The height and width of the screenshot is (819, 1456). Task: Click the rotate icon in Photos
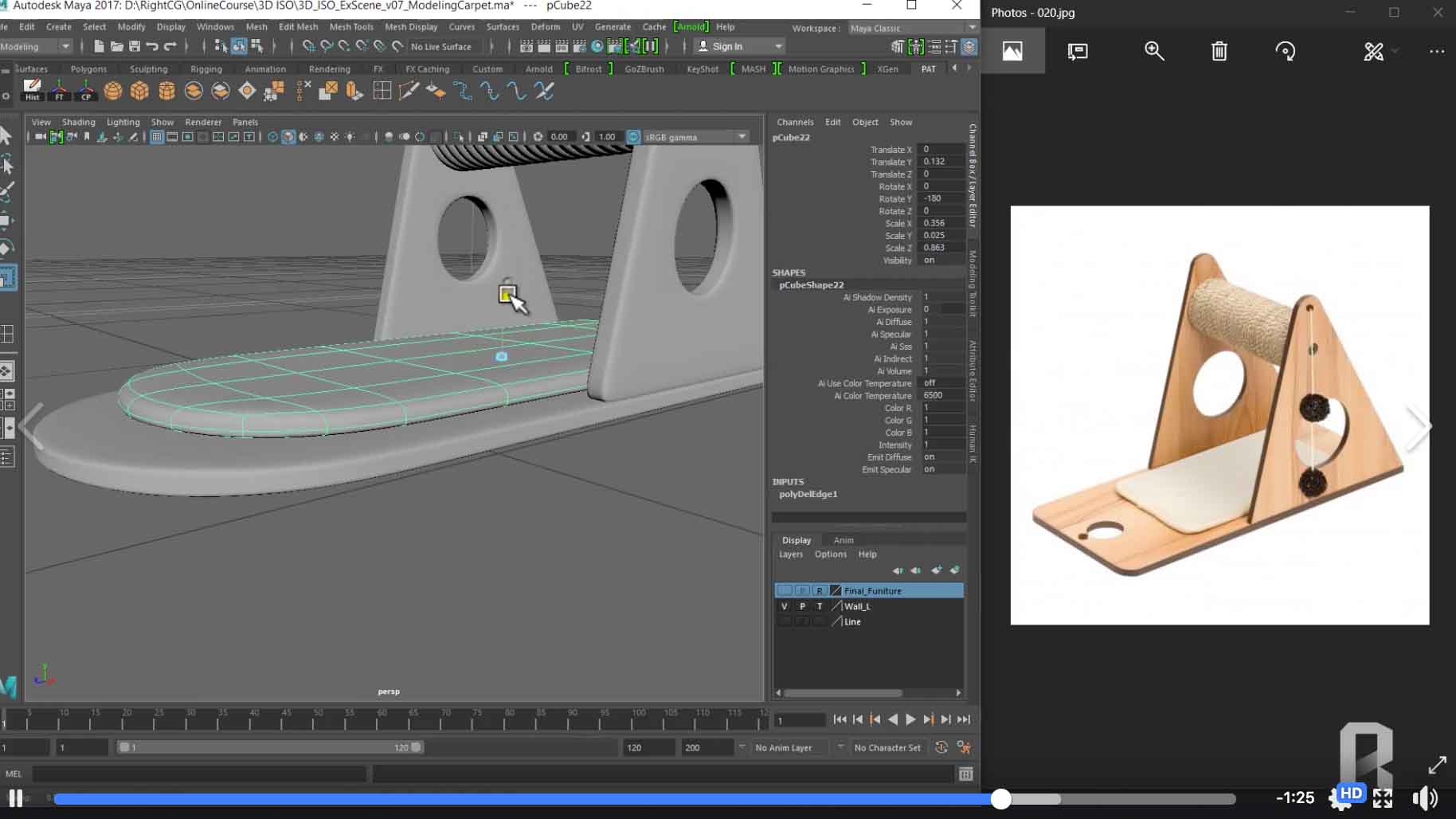pyautogui.click(x=1285, y=52)
